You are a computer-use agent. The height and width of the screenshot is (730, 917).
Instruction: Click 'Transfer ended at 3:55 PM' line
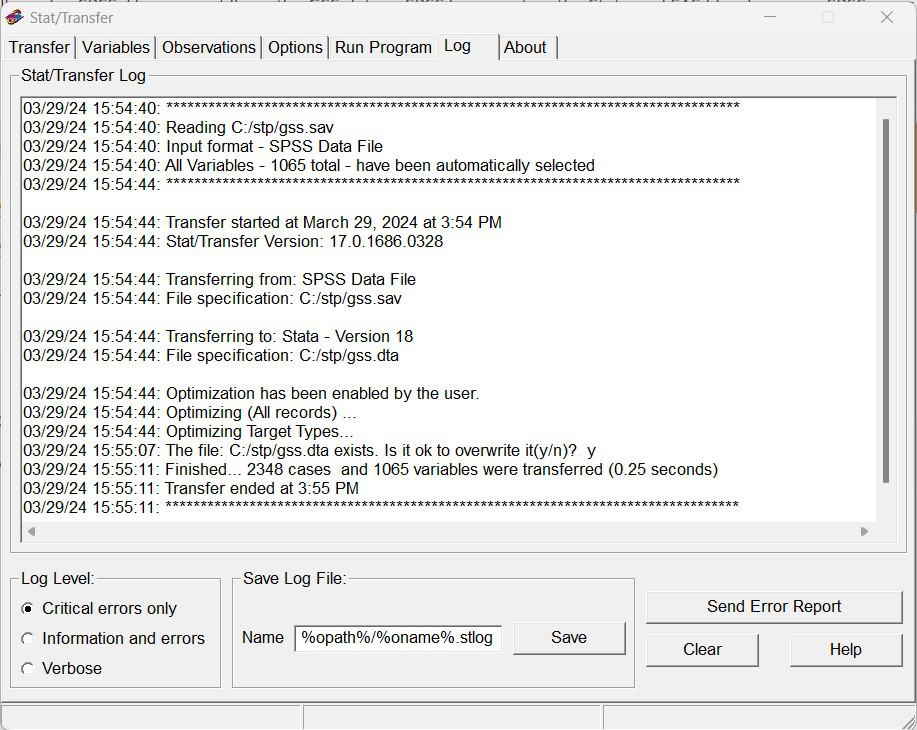coord(191,488)
